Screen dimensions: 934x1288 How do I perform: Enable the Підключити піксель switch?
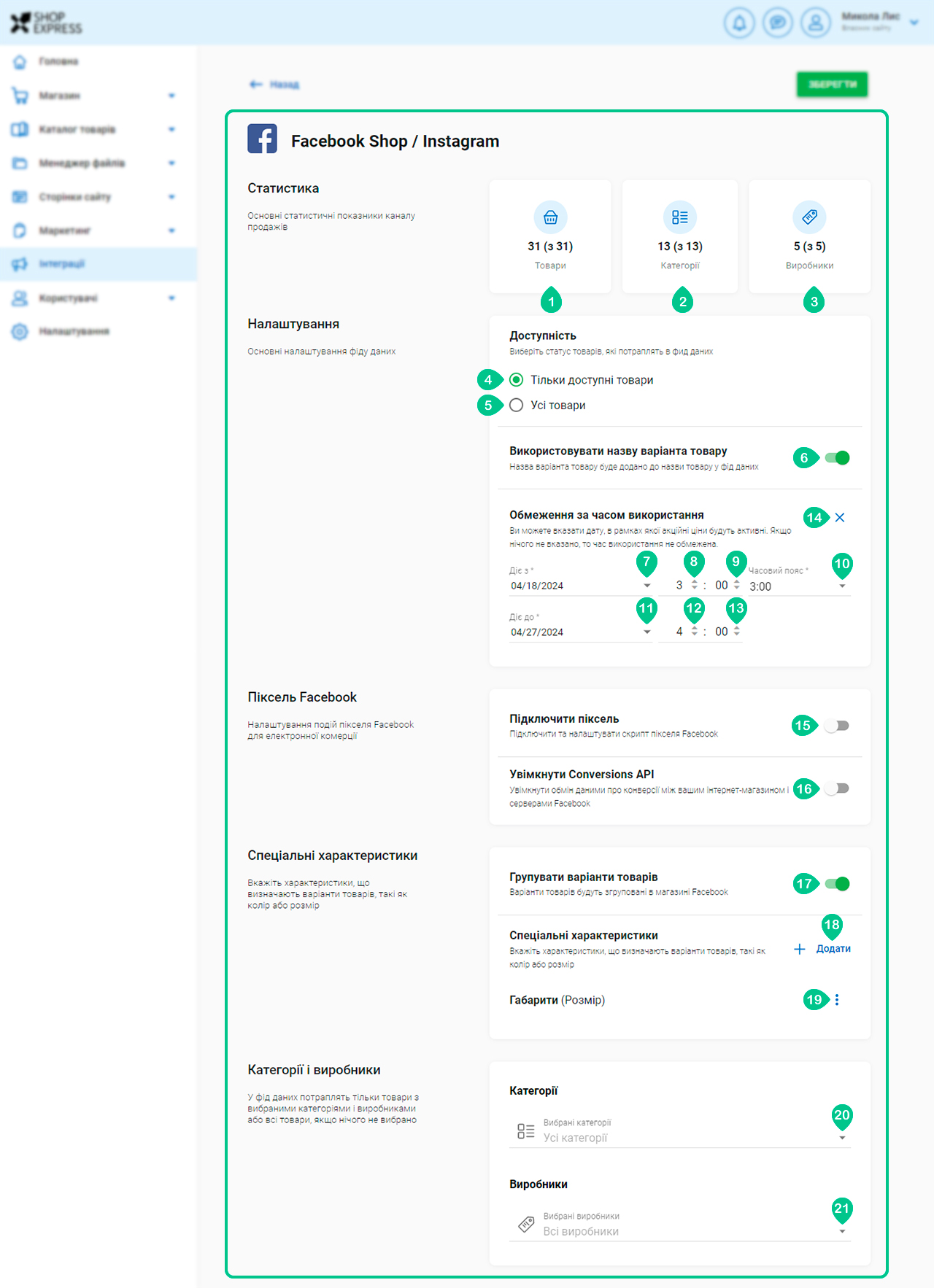point(837,726)
